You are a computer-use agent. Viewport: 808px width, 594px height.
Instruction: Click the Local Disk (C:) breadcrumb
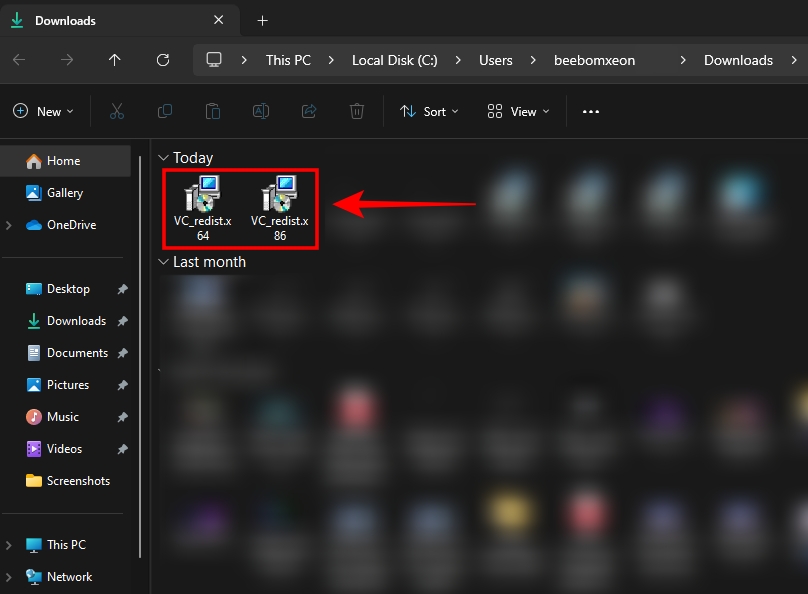click(395, 60)
